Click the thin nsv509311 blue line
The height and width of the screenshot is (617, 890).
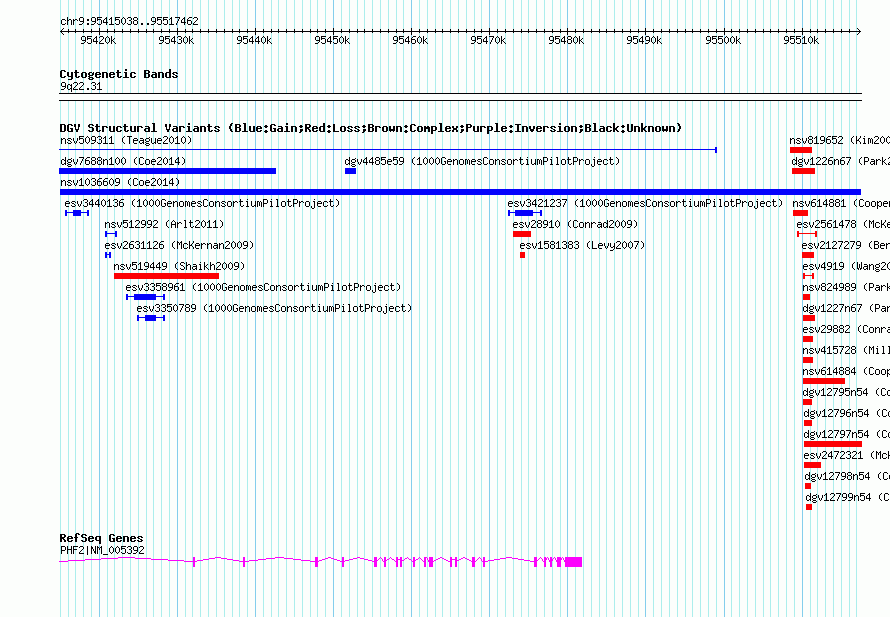[x=388, y=150]
